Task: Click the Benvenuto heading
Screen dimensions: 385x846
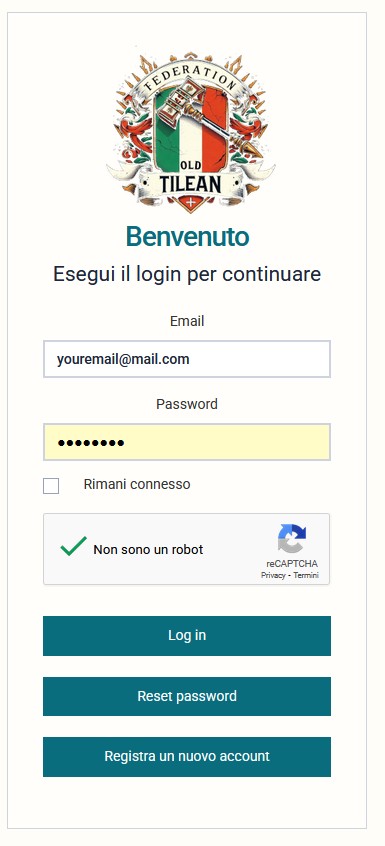Action: coord(187,237)
